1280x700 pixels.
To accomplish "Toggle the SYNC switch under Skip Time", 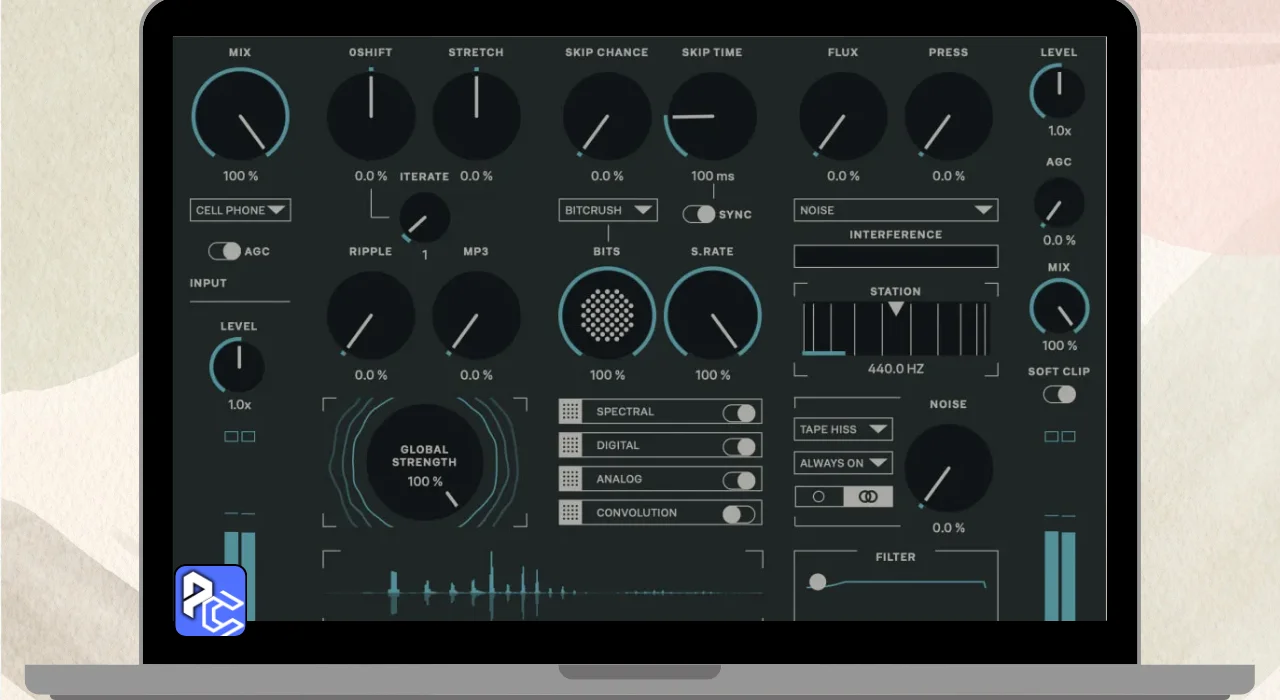I will click(699, 214).
